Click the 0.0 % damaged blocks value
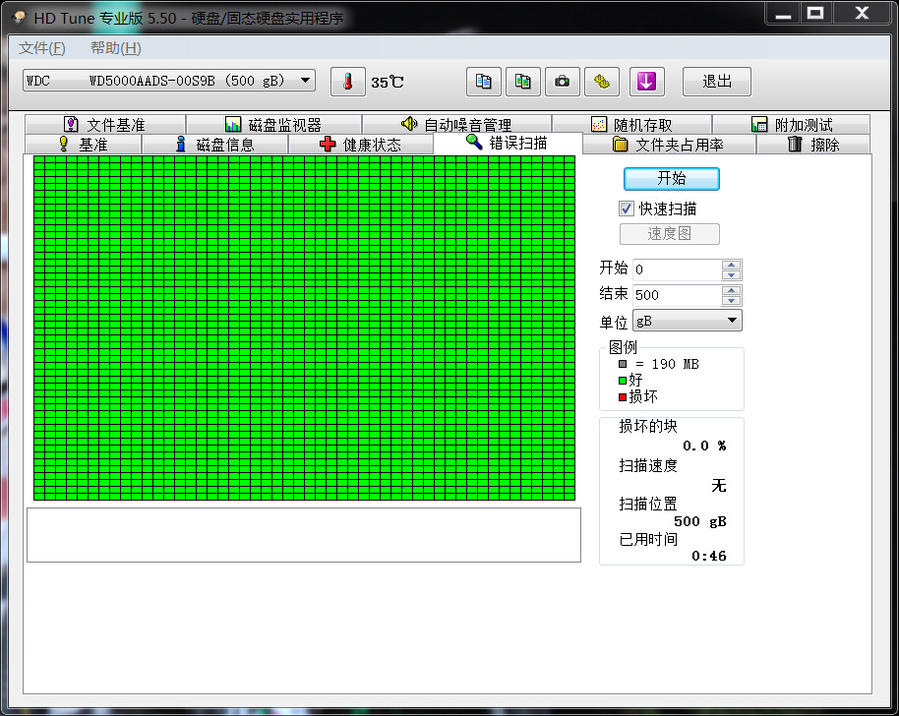Viewport: 899px width, 716px height. [x=704, y=445]
